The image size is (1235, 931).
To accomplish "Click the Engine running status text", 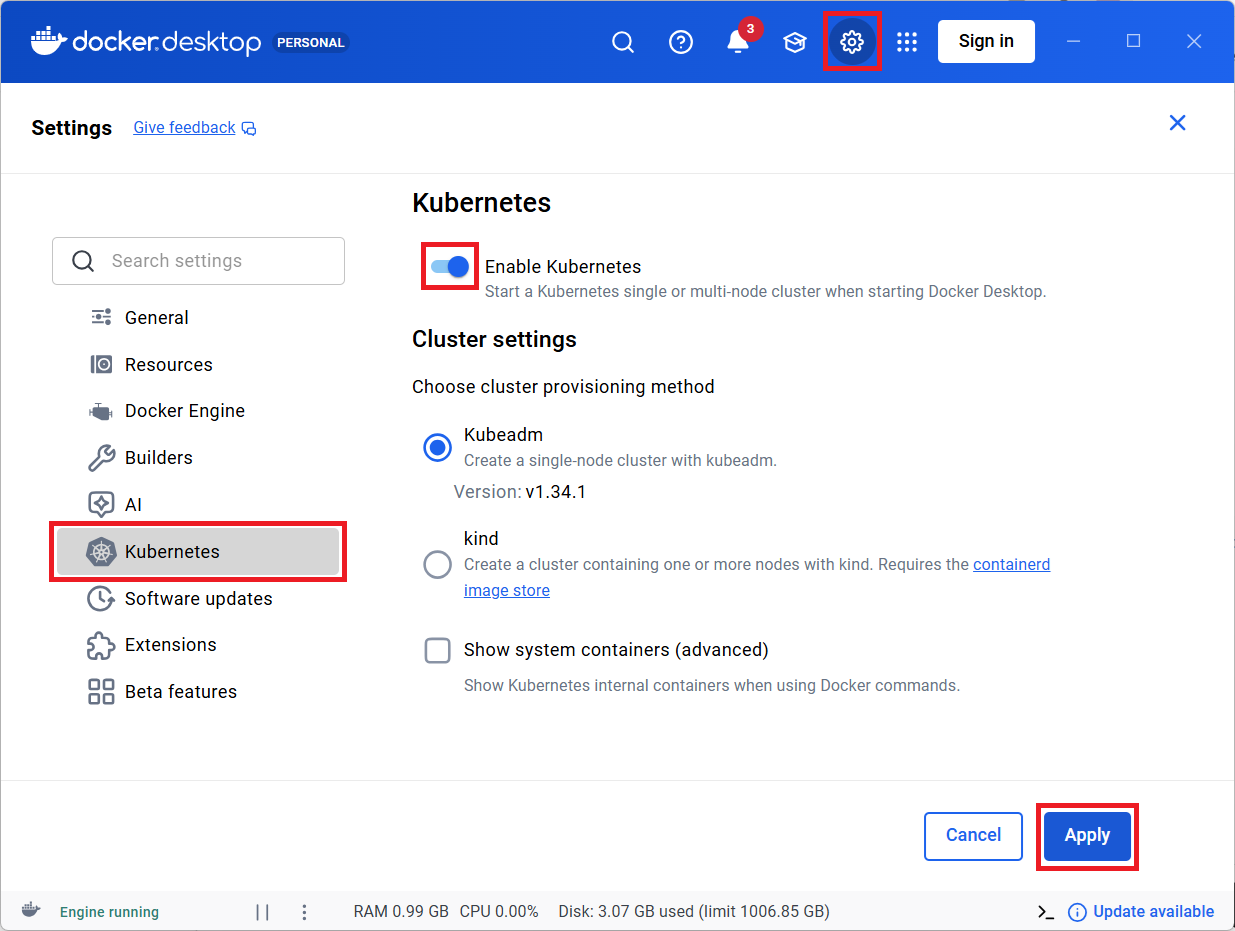I will (109, 912).
